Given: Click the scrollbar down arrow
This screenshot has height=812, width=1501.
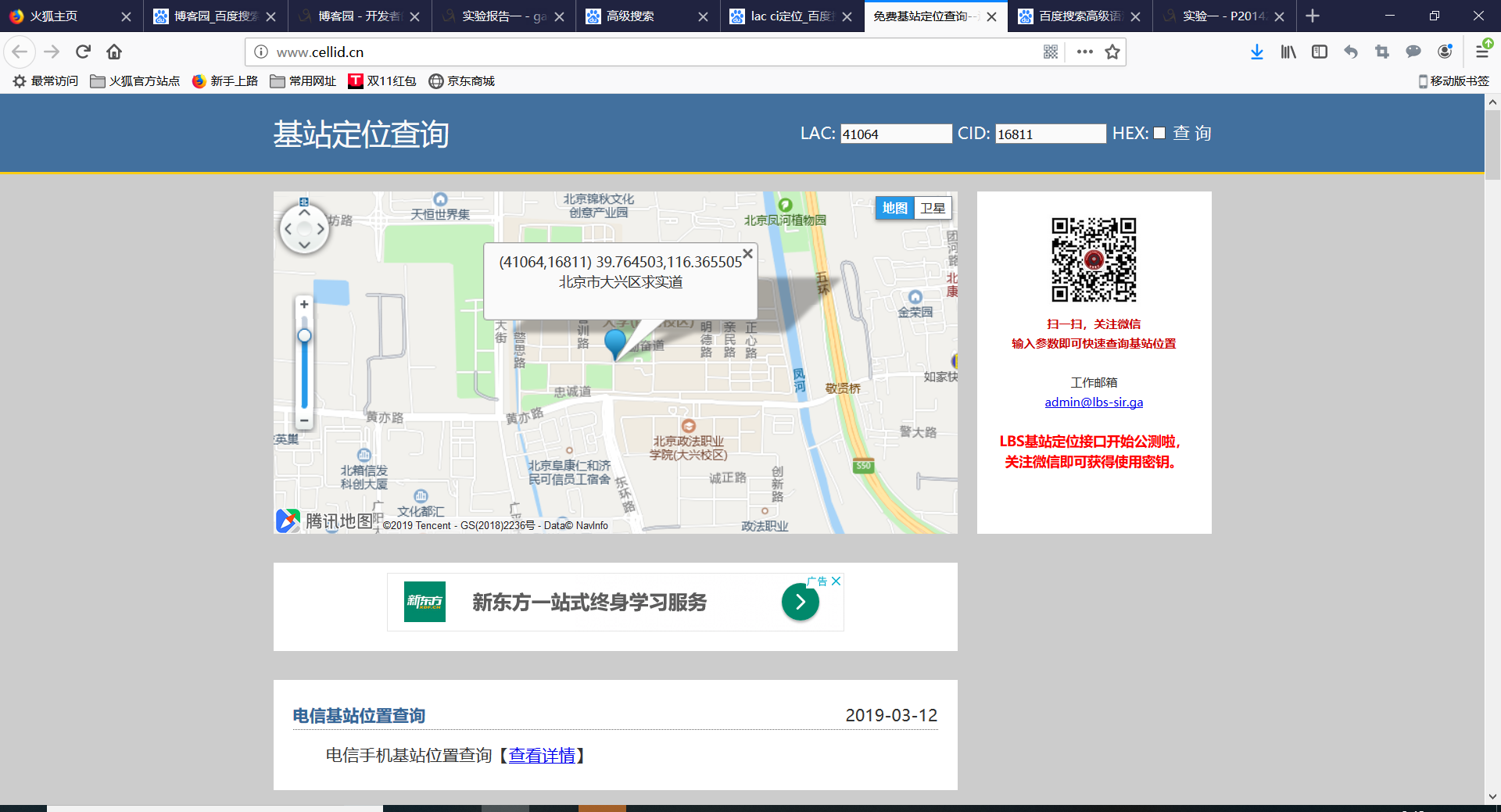Looking at the screenshot, I should click(1492, 797).
